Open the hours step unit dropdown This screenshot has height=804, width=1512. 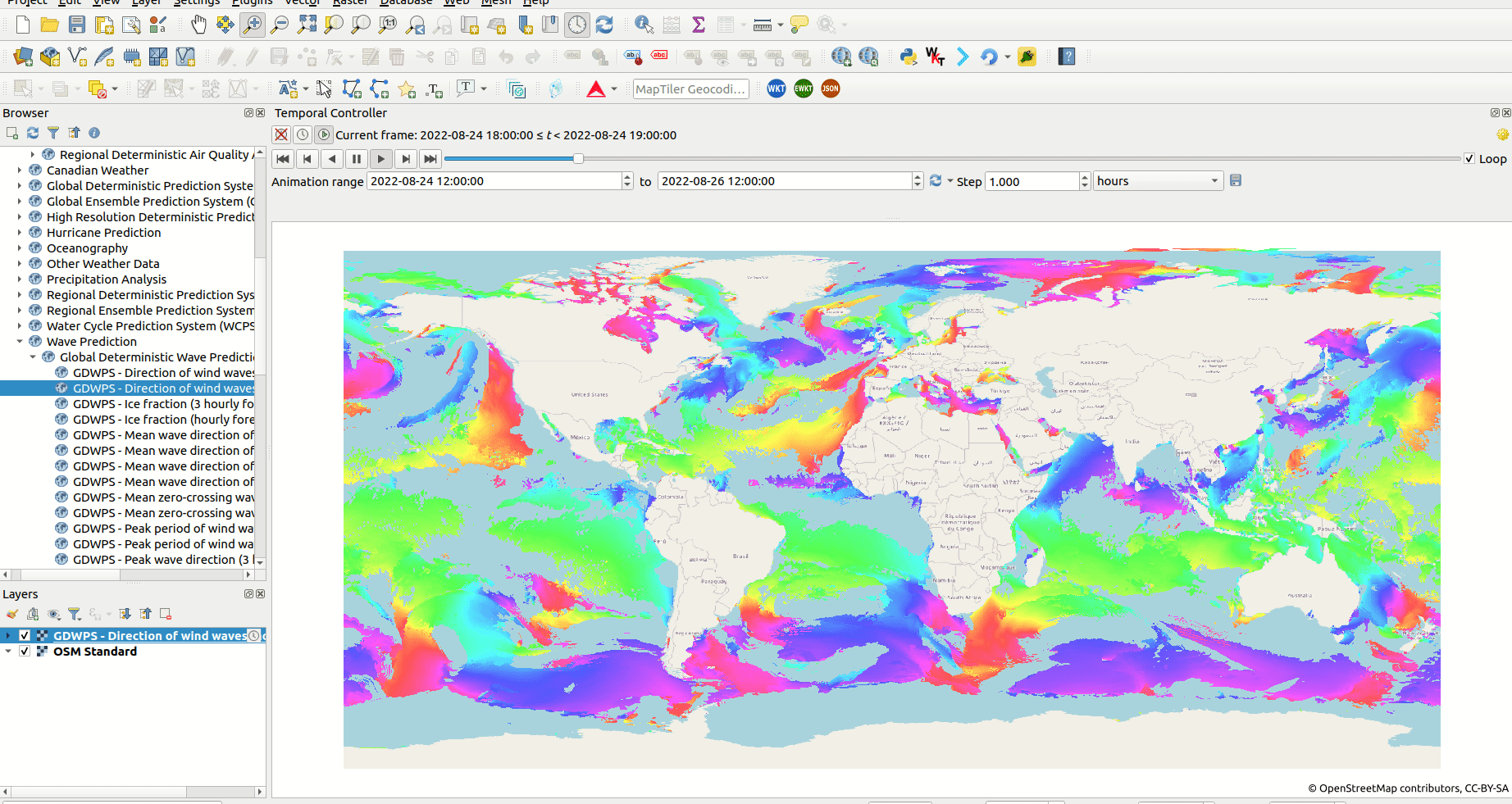click(1157, 181)
